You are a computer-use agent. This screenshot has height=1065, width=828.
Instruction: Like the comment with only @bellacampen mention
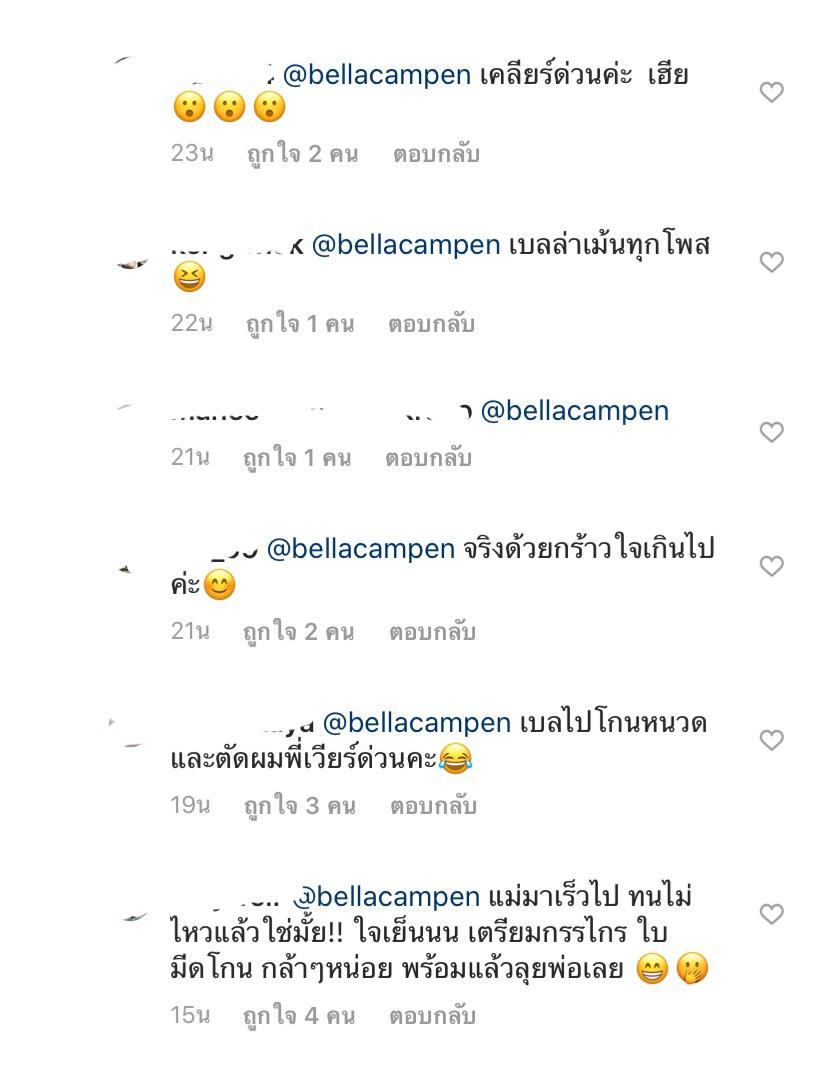click(x=771, y=431)
